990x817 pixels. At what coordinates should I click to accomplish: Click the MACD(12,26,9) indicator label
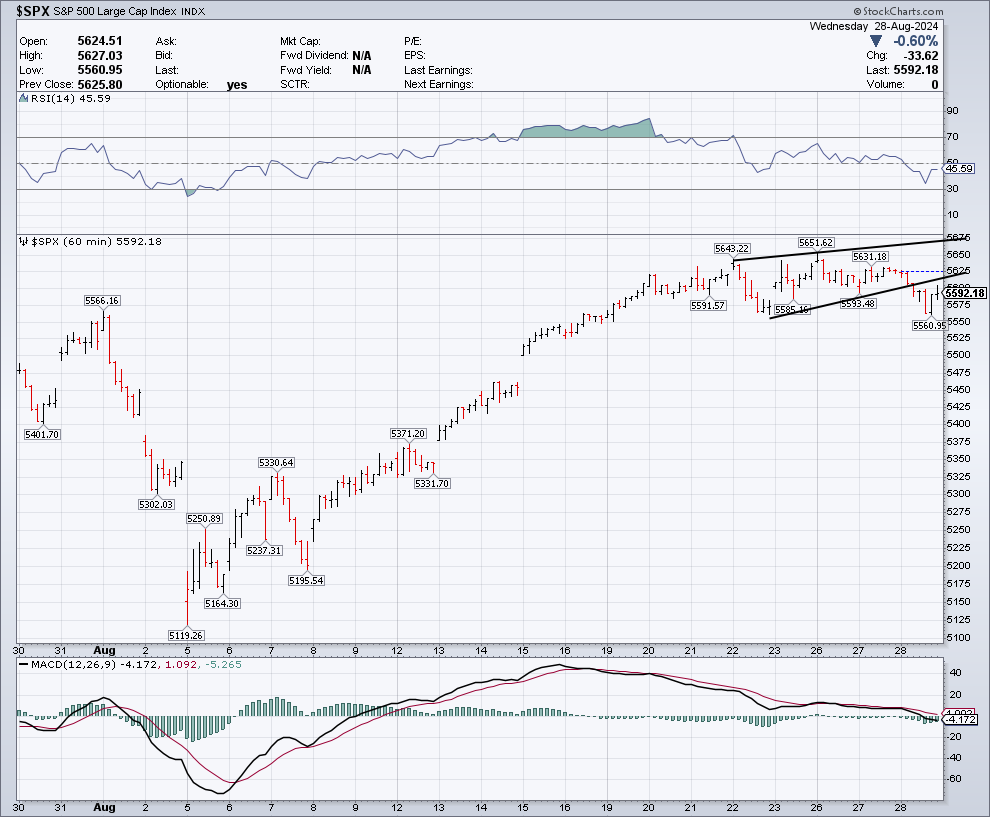point(73,664)
